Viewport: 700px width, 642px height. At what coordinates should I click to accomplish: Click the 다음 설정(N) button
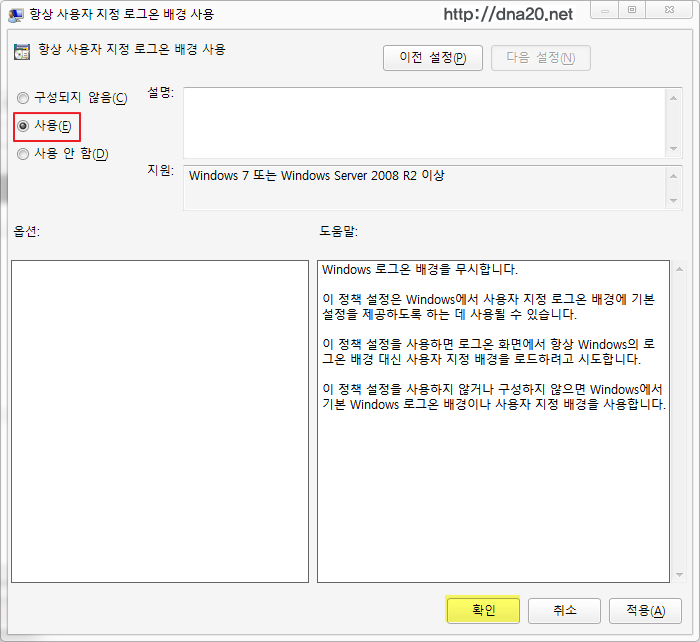point(541,58)
